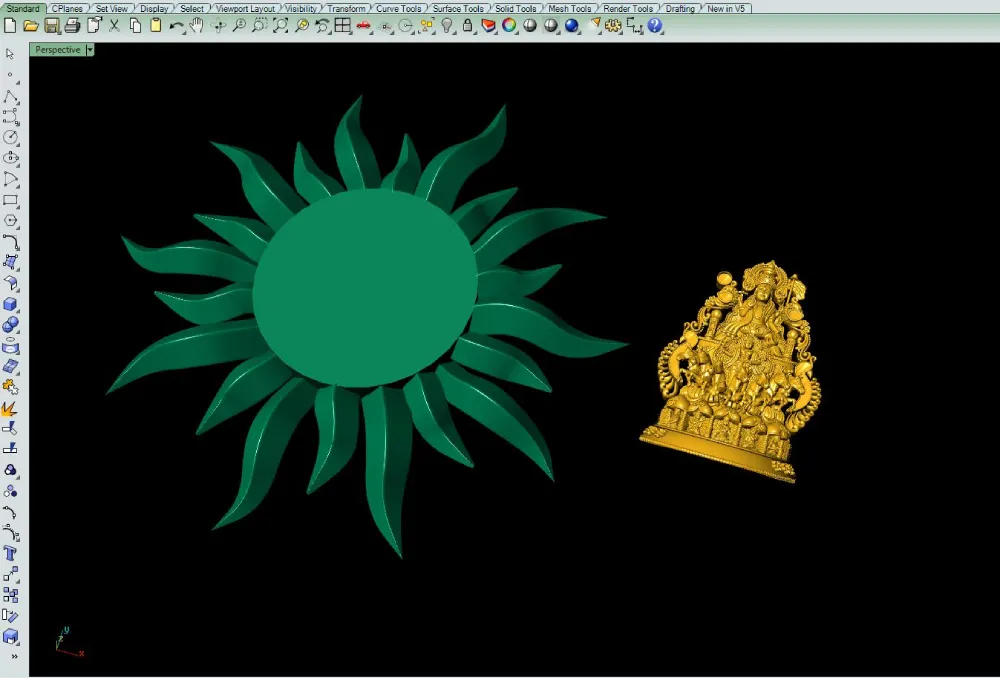Open the Polyline tool

(10, 97)
